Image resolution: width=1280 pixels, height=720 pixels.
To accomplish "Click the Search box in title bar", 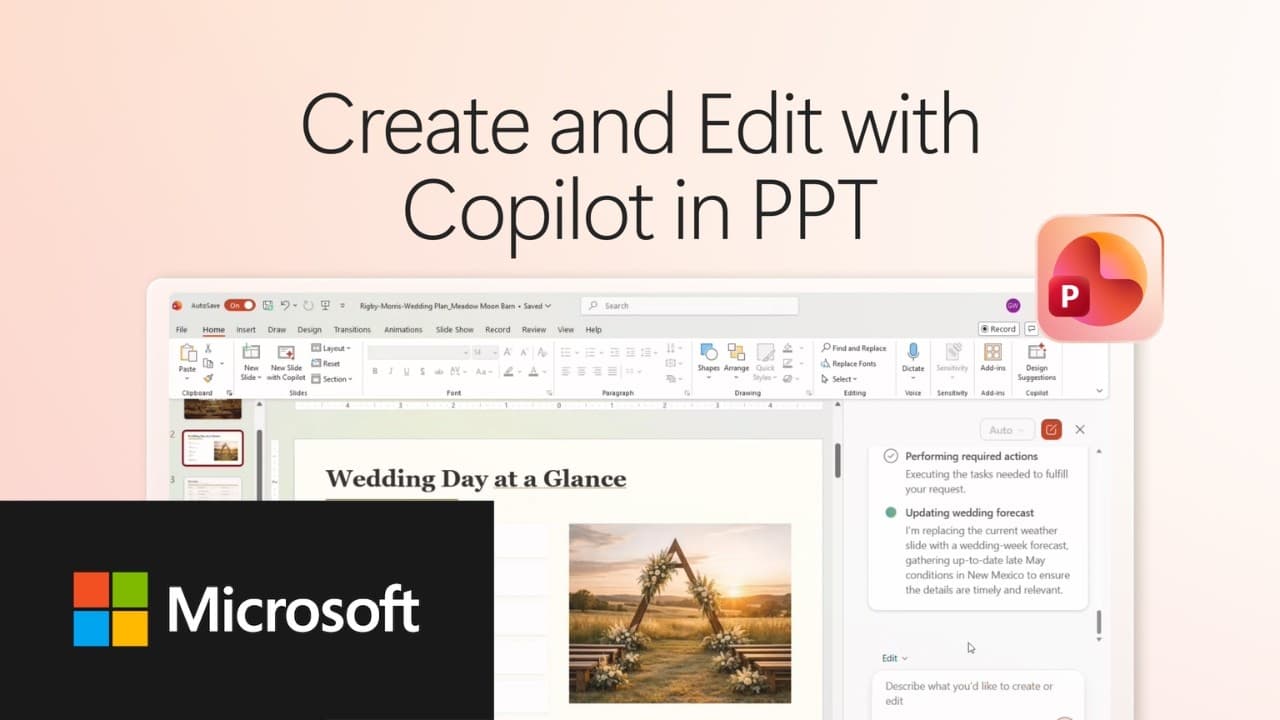I will tap(689, 305).
